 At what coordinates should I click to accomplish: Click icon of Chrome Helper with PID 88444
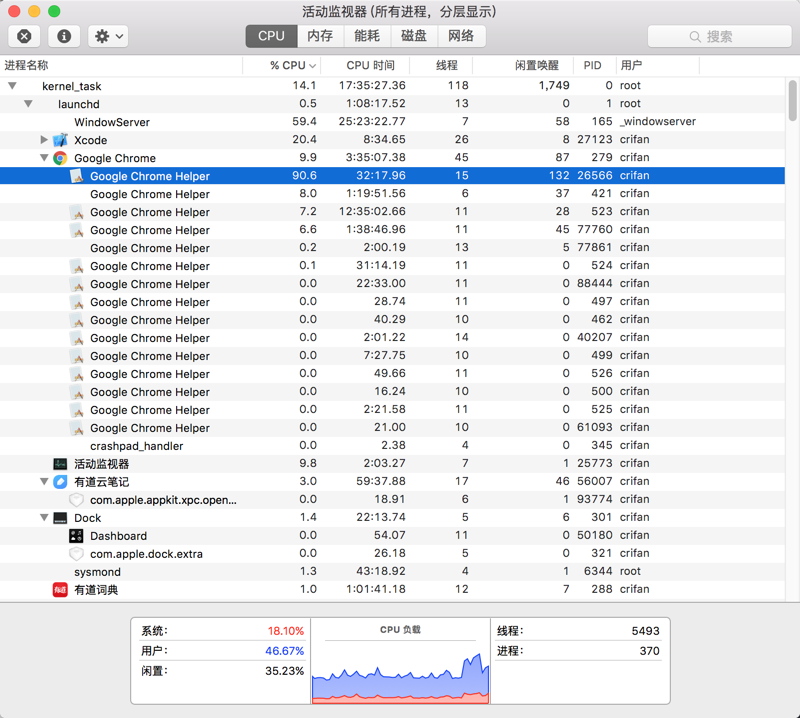click(x=77, y=284)
